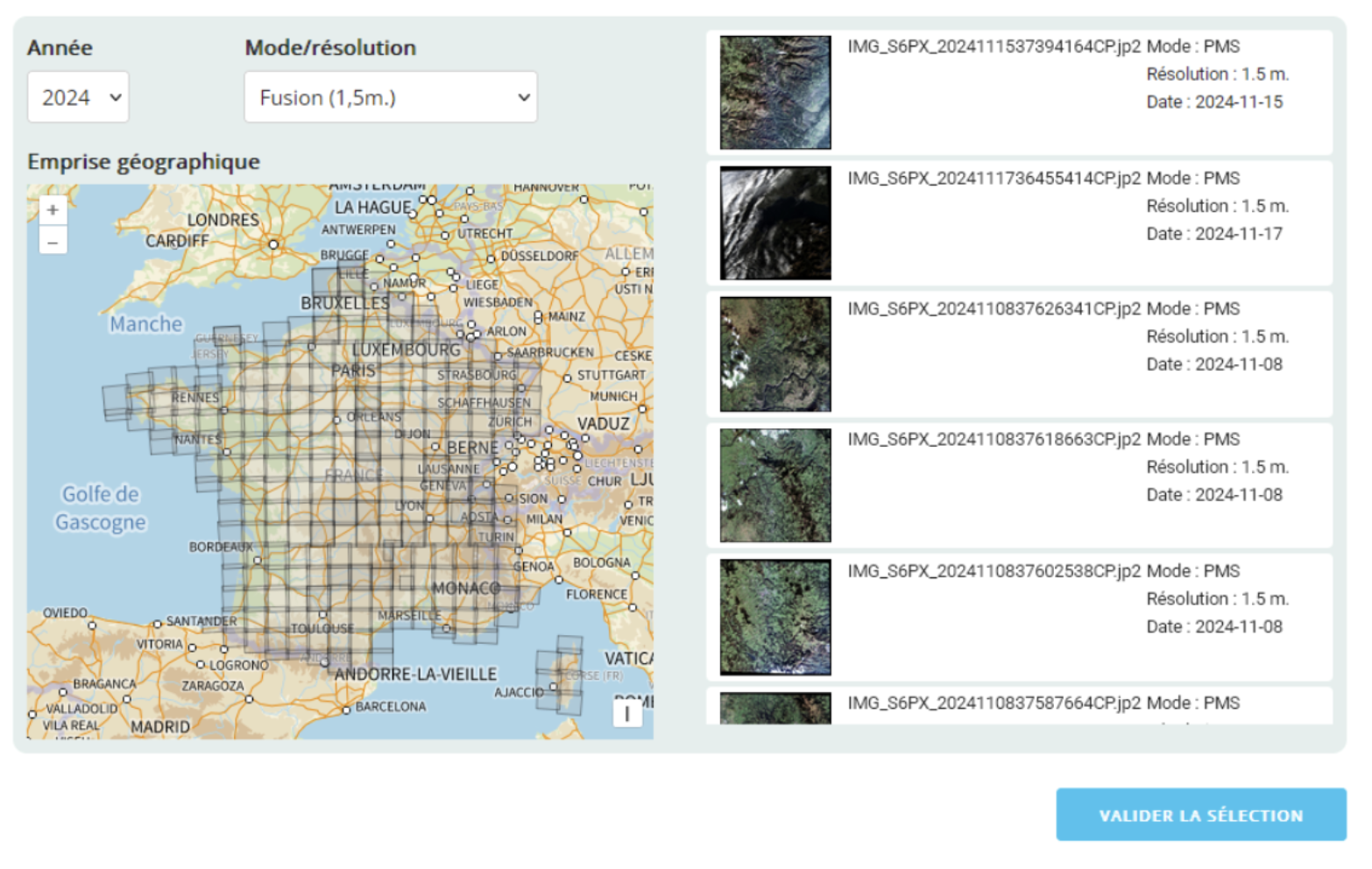This screenshot has height=869, width=1372.
Task: Select thumbnail of image dated 2024-11-15
Action: click(774, 92)
